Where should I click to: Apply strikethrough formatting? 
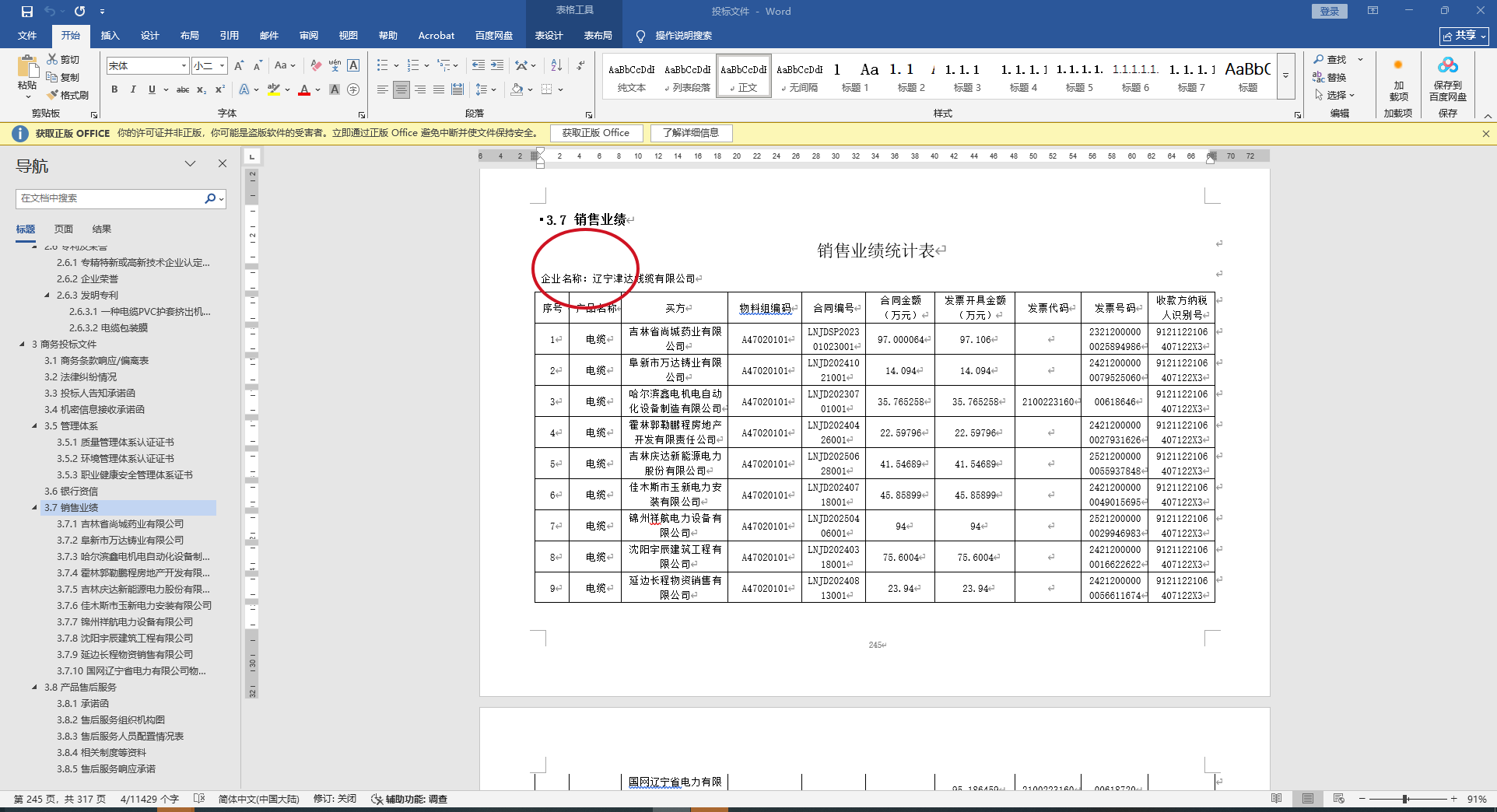coord(183,90)
